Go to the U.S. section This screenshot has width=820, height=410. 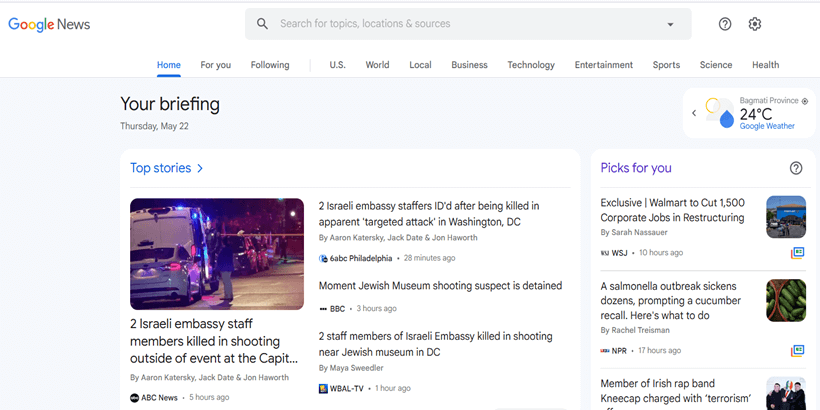click(x=337, y=65)
